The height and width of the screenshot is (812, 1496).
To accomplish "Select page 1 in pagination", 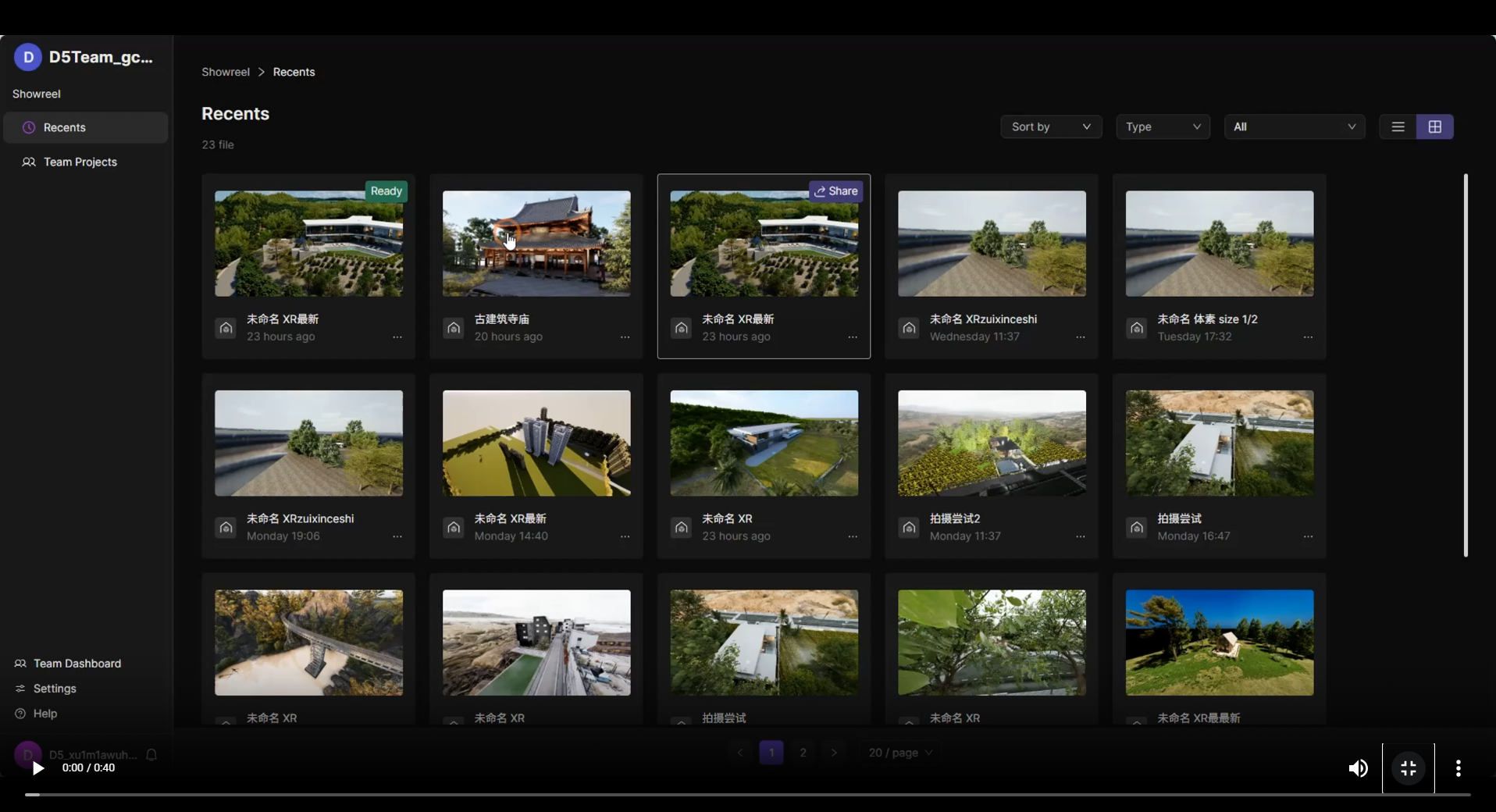I will (x=771, y=753).
